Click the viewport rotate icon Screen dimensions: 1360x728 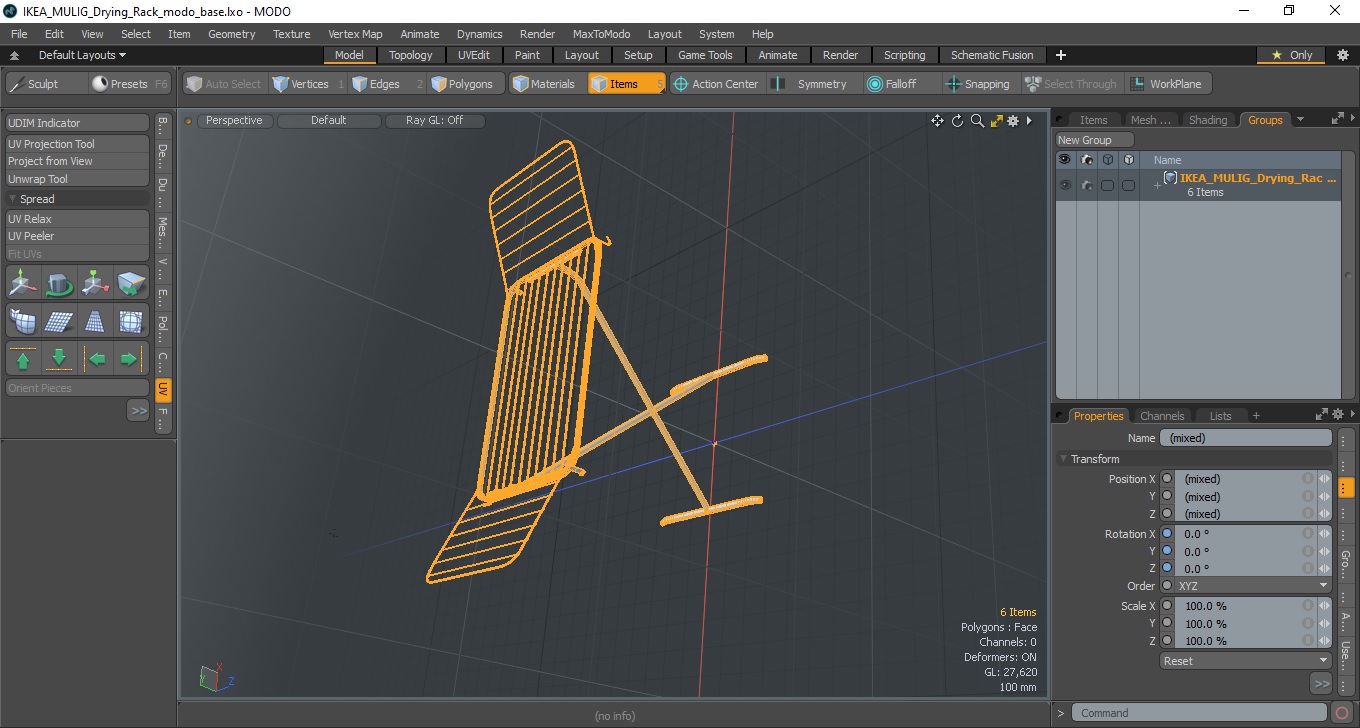click(x=957, y=121)
